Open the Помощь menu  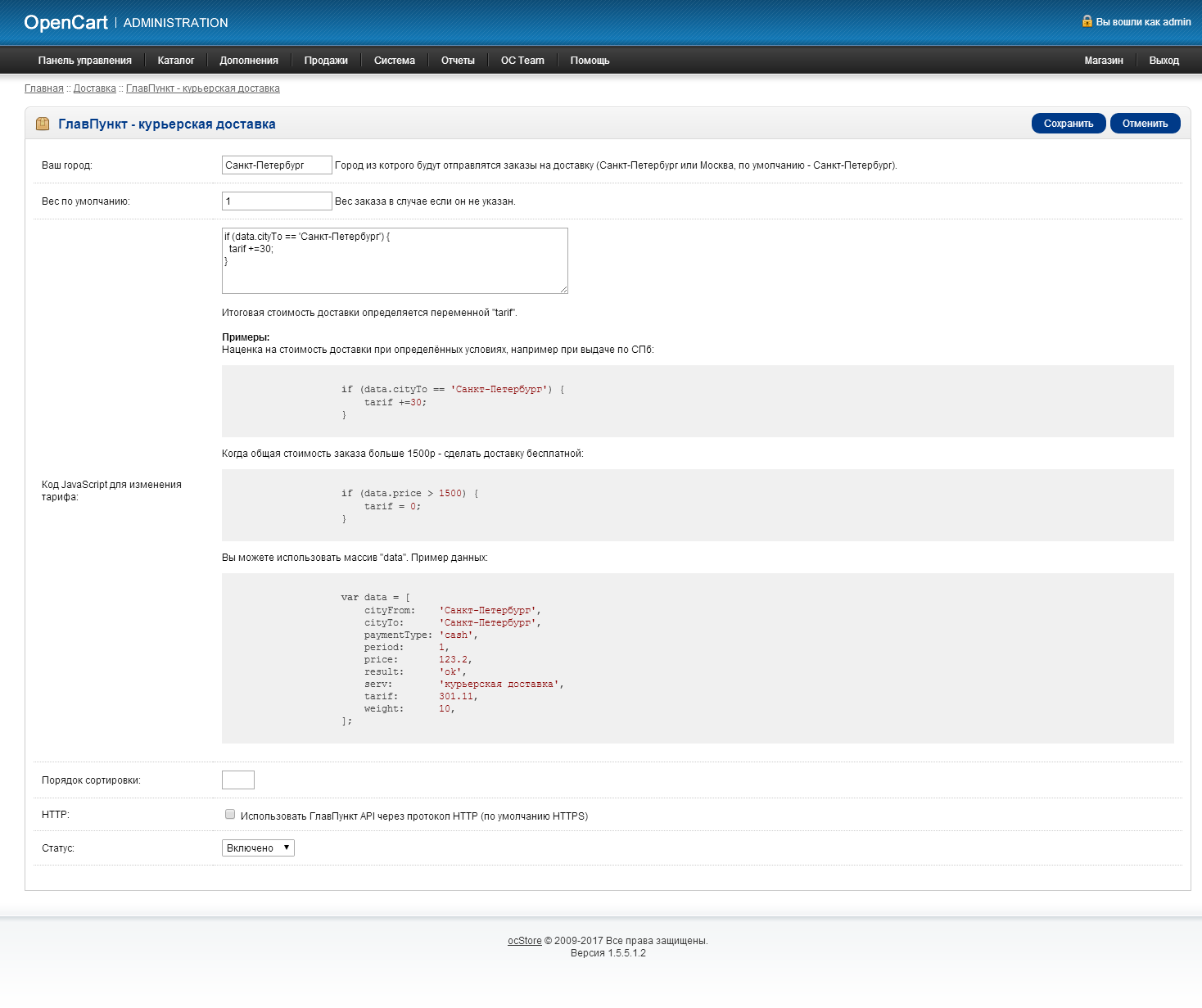[590, 61]
